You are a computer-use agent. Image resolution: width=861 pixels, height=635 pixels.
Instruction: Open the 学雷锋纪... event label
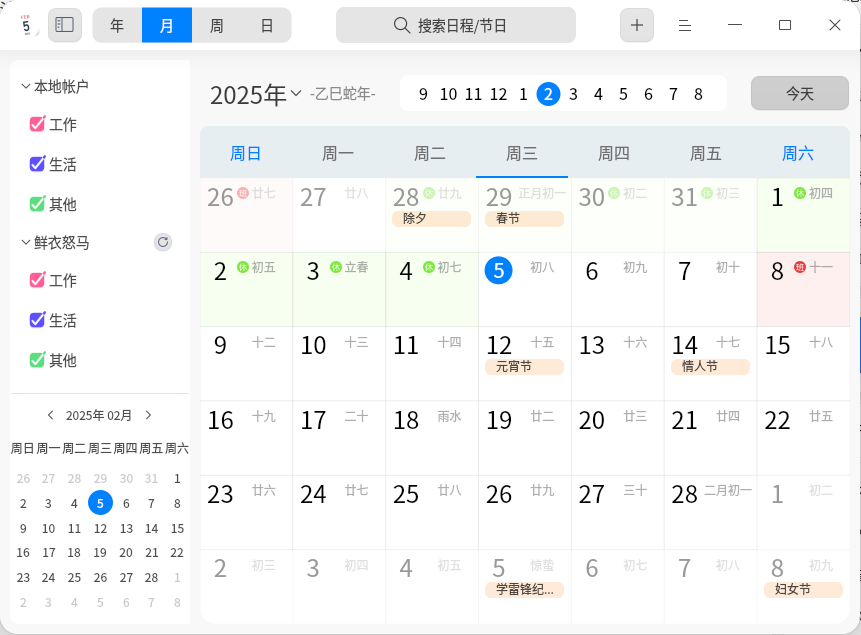(x=524, y=589)
